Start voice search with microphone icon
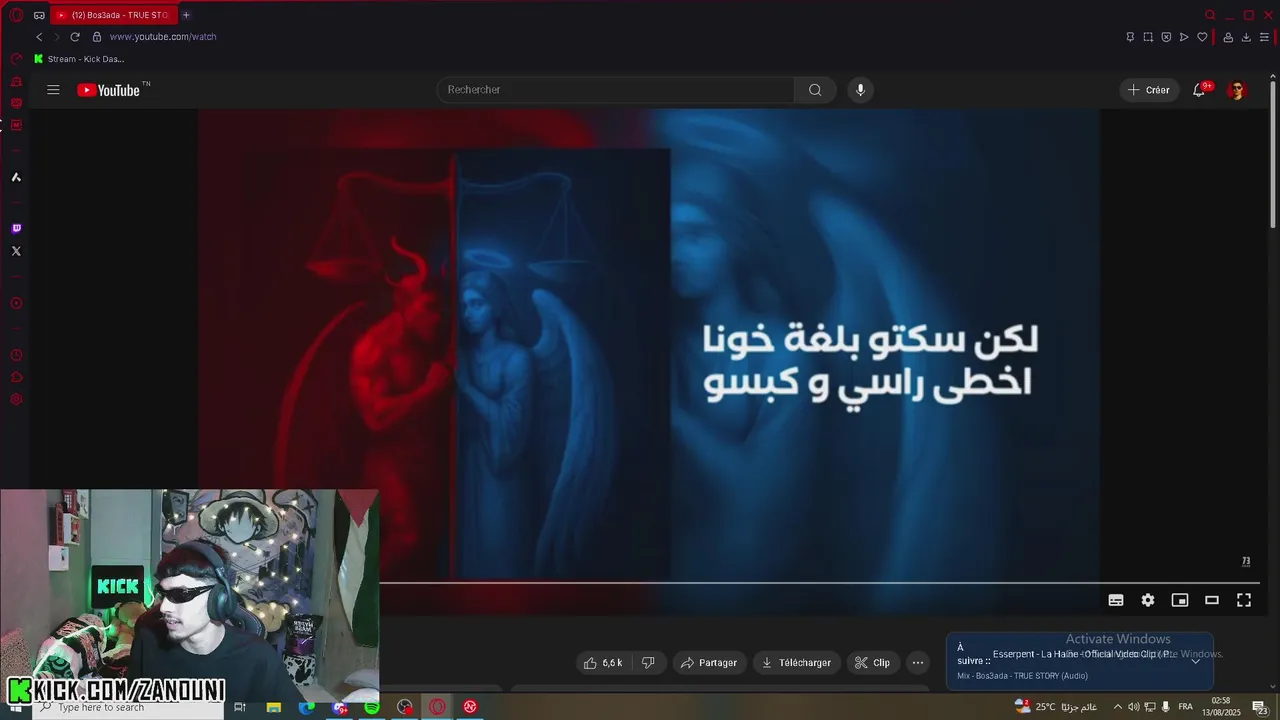Screen dimensions: 1280x720 (860, 90)
